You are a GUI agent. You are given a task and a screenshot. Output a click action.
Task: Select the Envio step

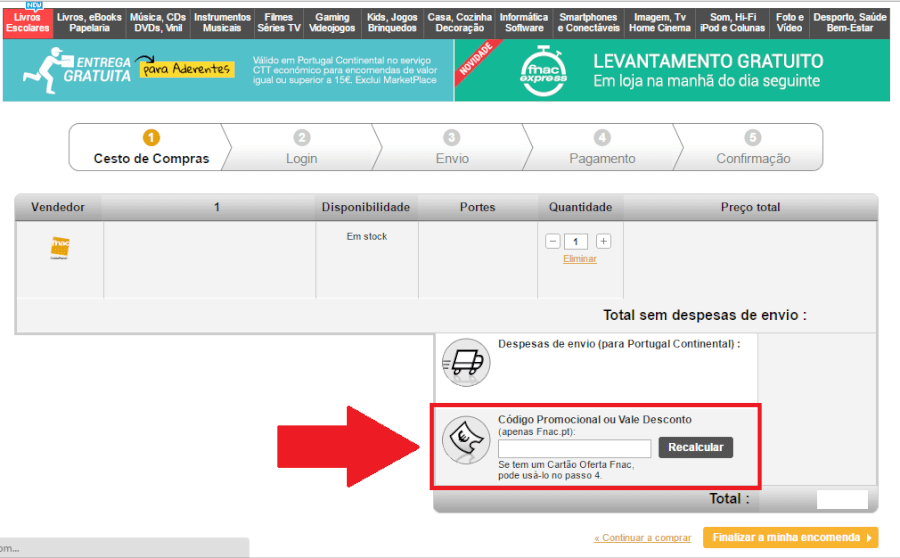[x=452, y=148]
